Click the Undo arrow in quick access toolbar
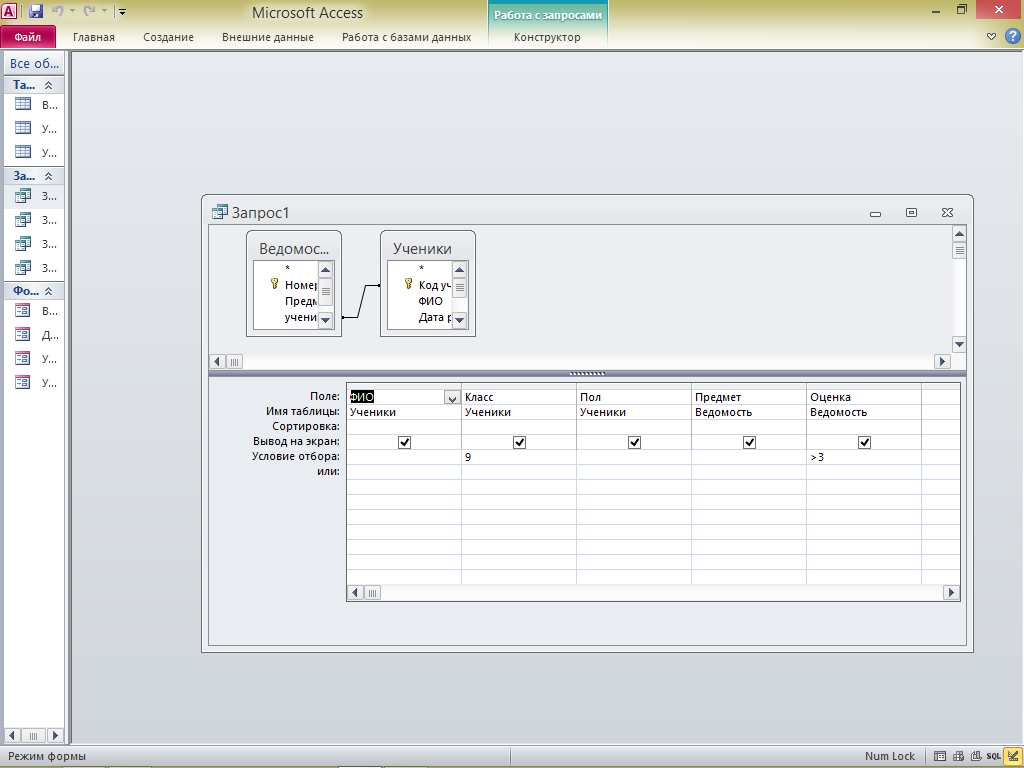The height and width of the screenshot is (768, 1024). click(57, 11)
